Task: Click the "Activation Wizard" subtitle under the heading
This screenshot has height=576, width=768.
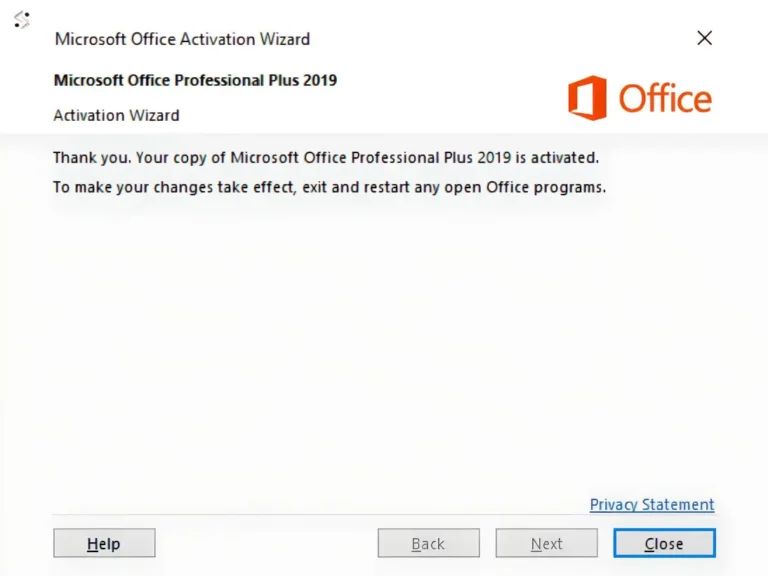Action: pos(116,115)
